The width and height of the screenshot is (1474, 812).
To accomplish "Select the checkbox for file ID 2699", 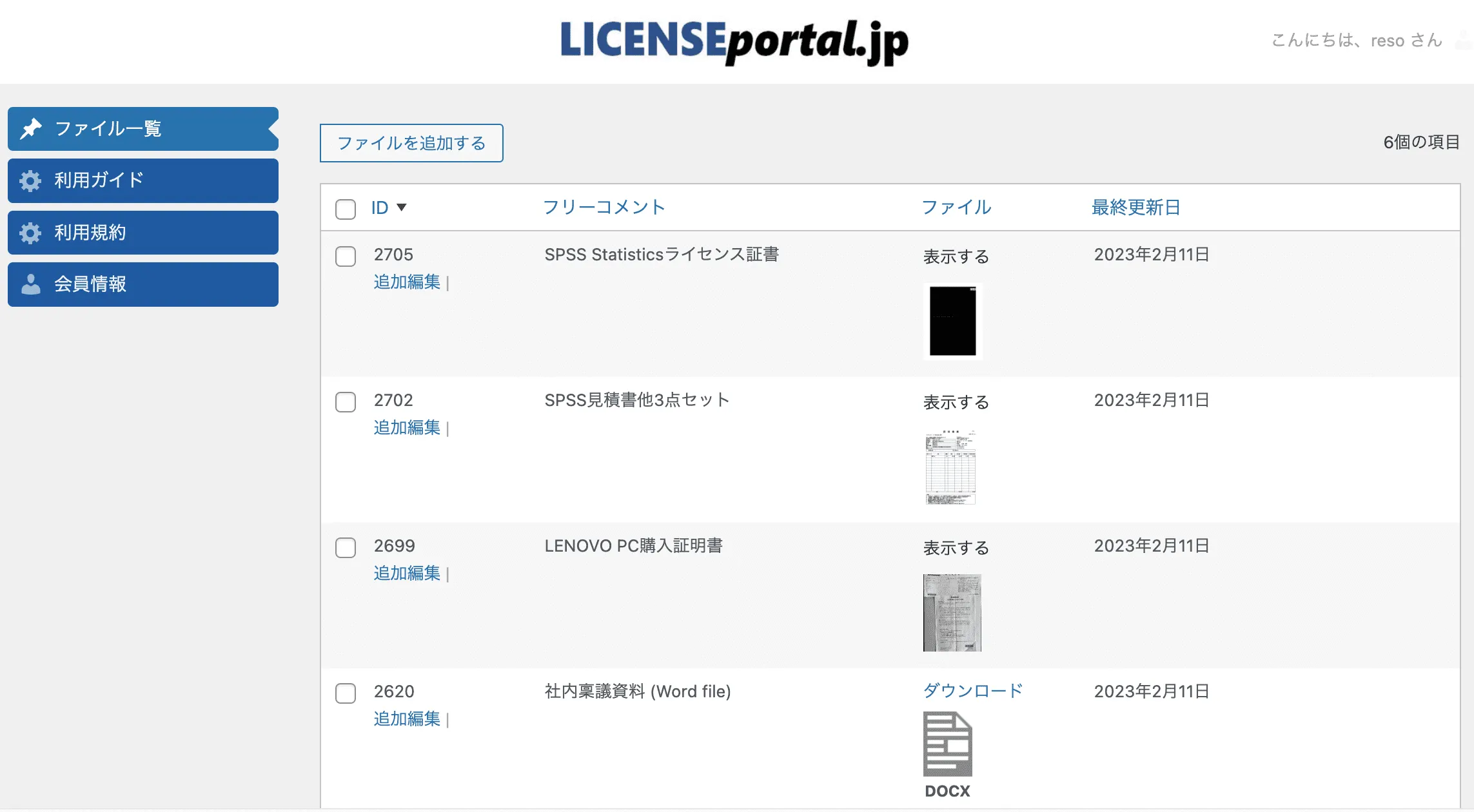I will (x=346, y=548).
